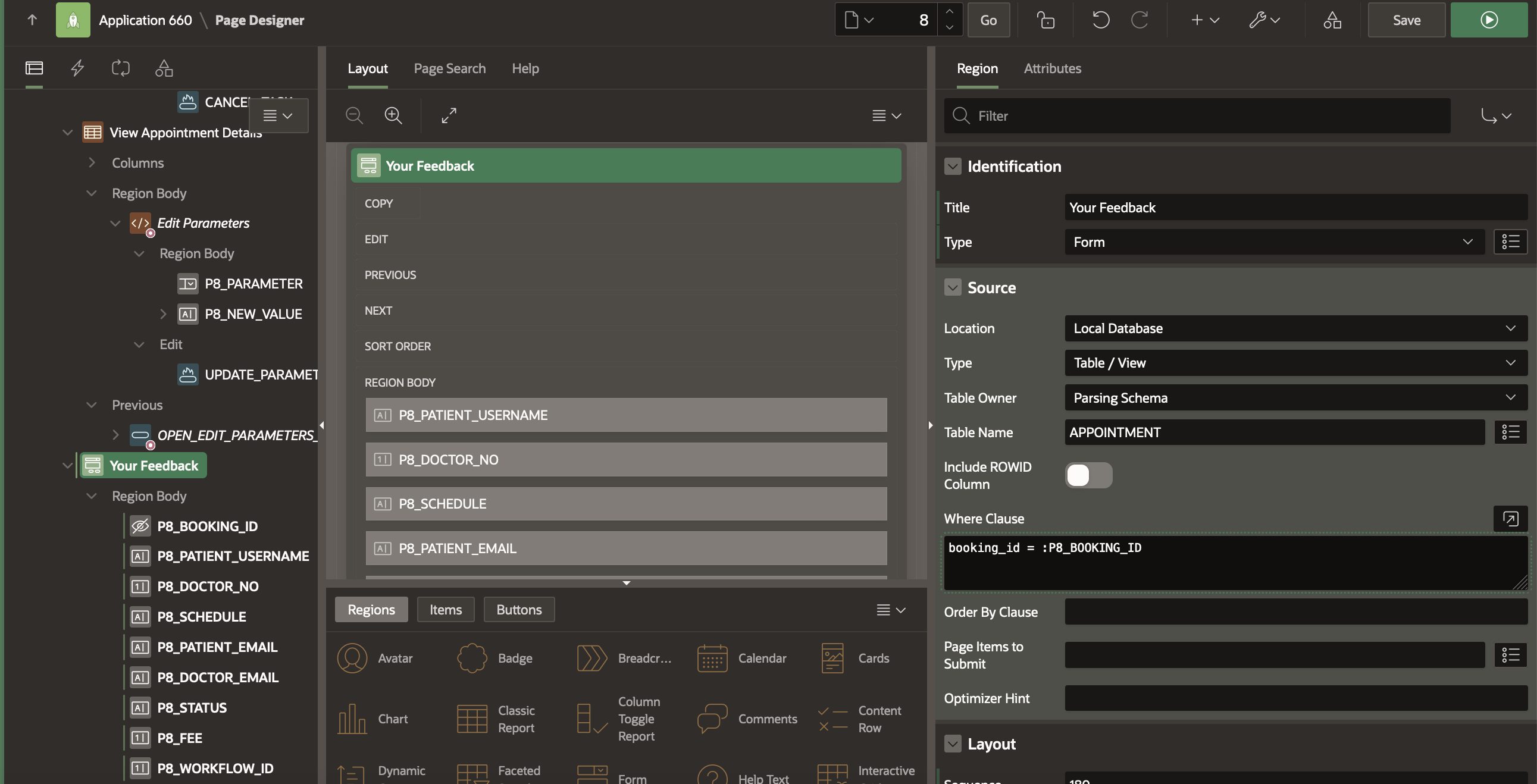This screenshot has width=1537, height=784.
Task: Open the Processing tab in left pane
Action: (121, 68)
